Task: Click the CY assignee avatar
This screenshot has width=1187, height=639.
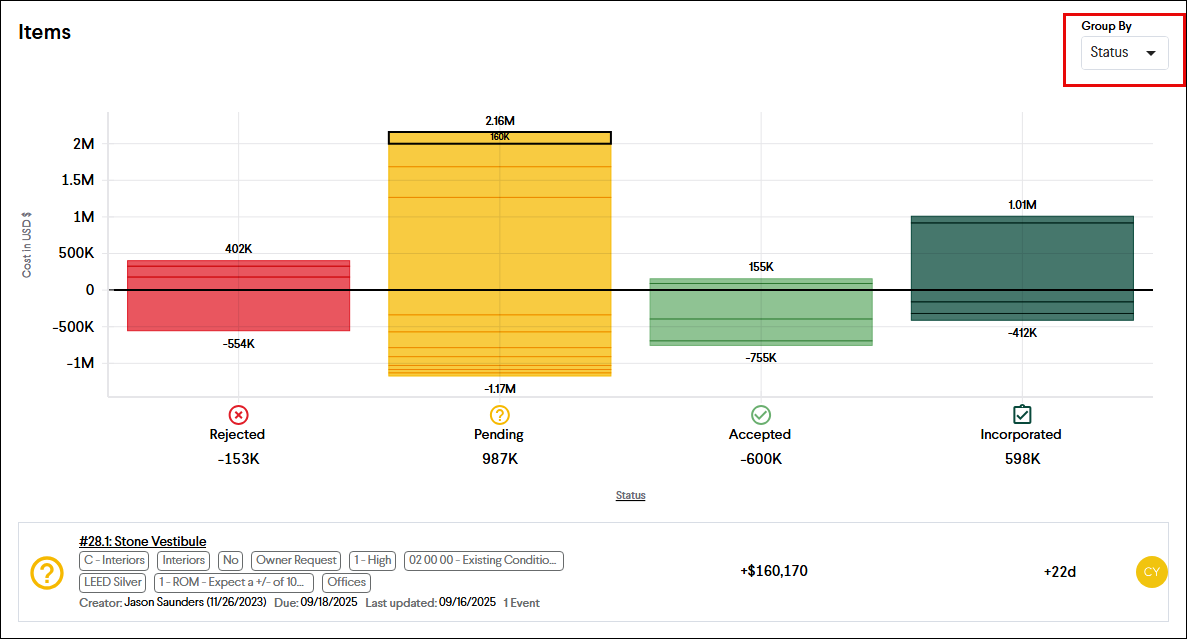Action: (x=1151, y=572)
